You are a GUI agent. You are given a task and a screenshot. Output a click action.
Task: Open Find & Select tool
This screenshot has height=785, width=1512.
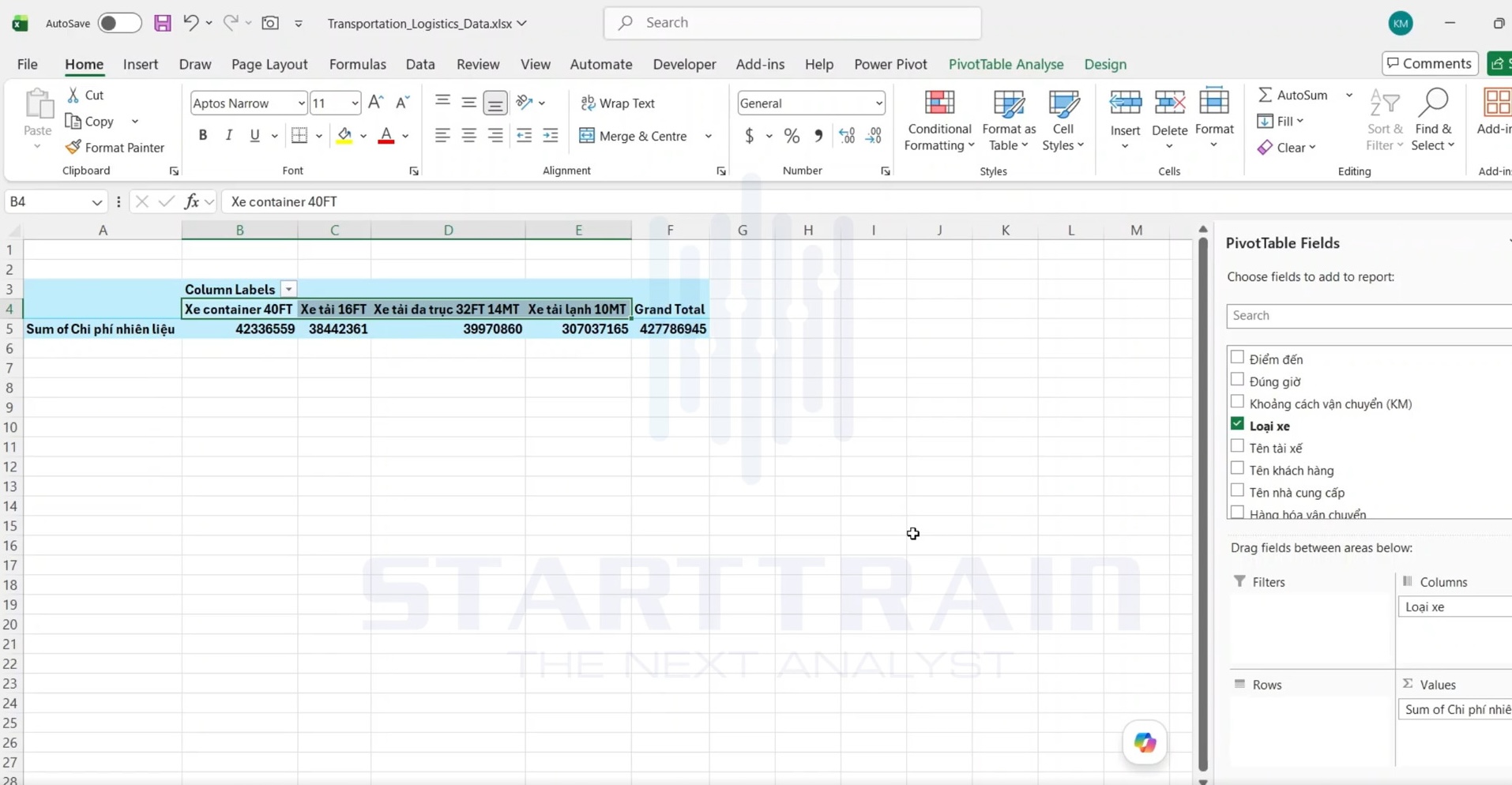tap(1434, 120)
